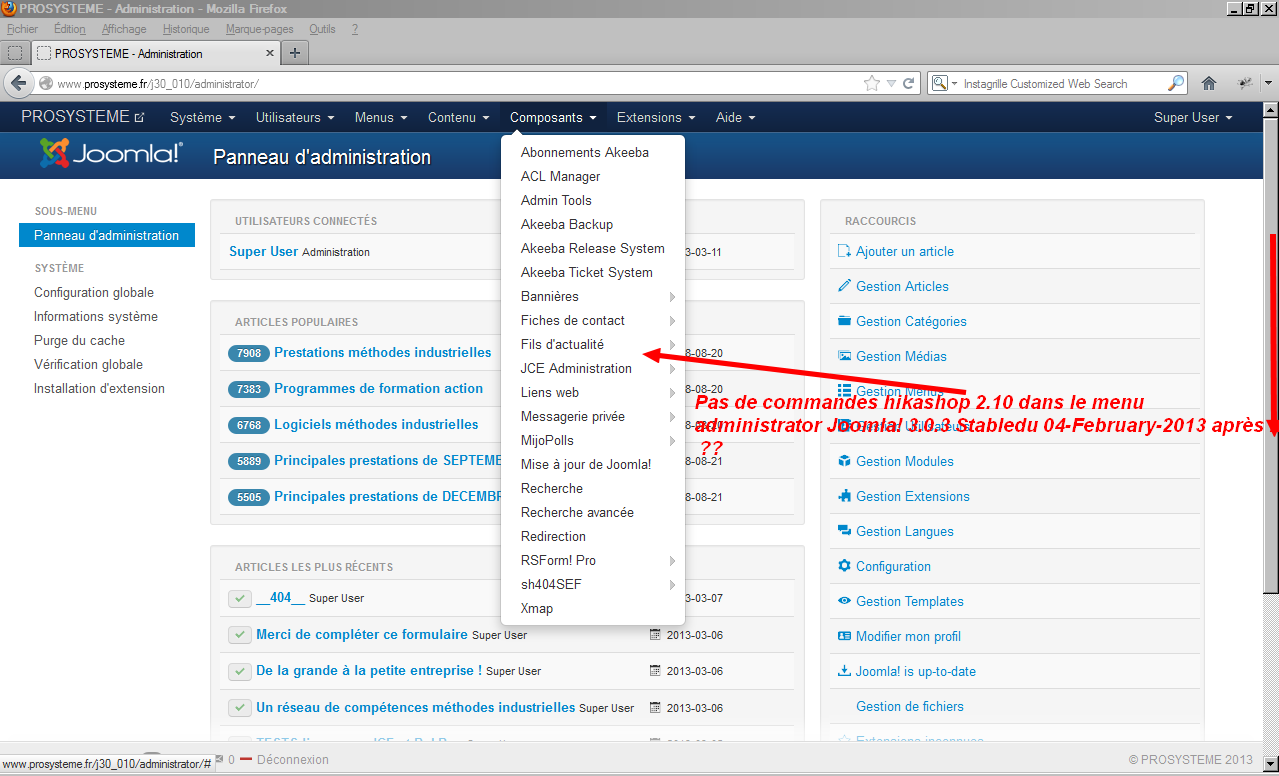
Task: Open Purge du cache link
Action: (x=79, y=340)
